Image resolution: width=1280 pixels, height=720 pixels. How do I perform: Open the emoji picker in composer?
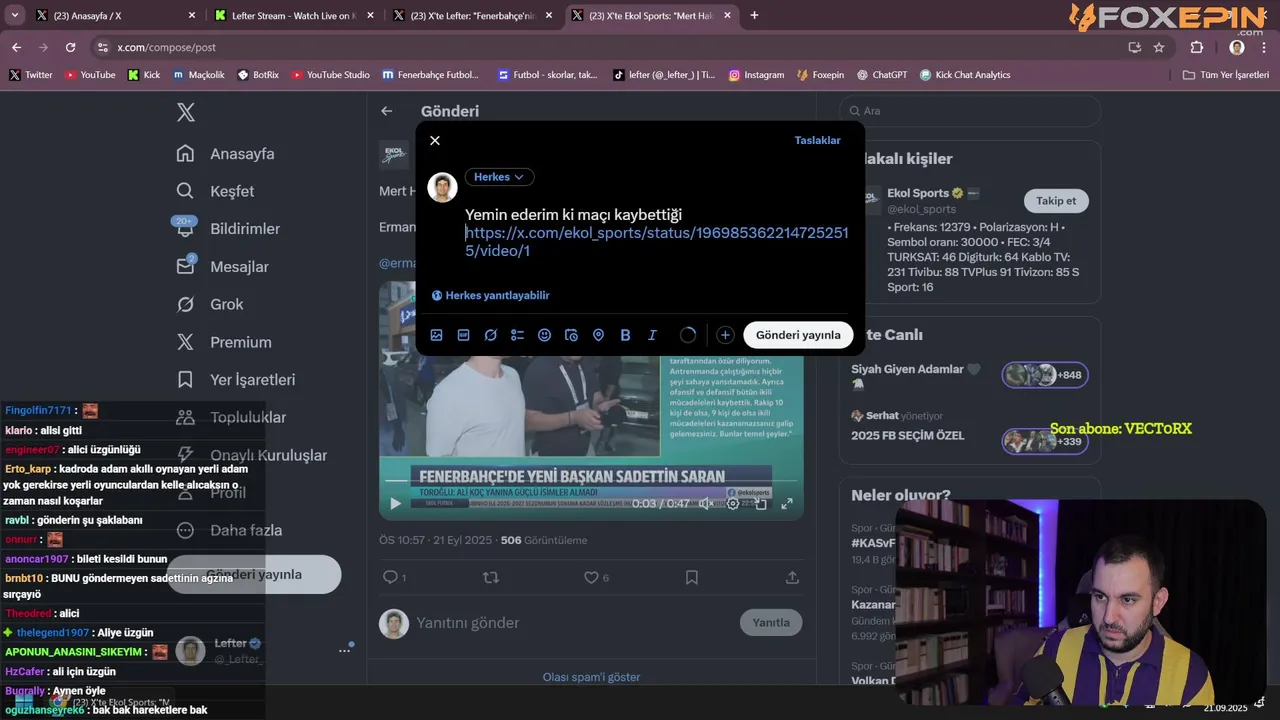coord(544,335)
